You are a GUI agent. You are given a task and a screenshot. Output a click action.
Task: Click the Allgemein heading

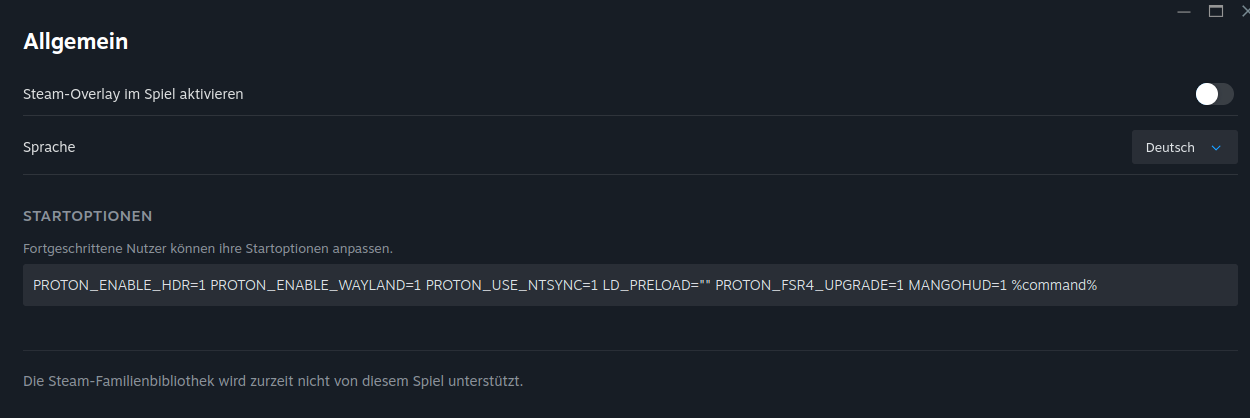pos(76,42)
